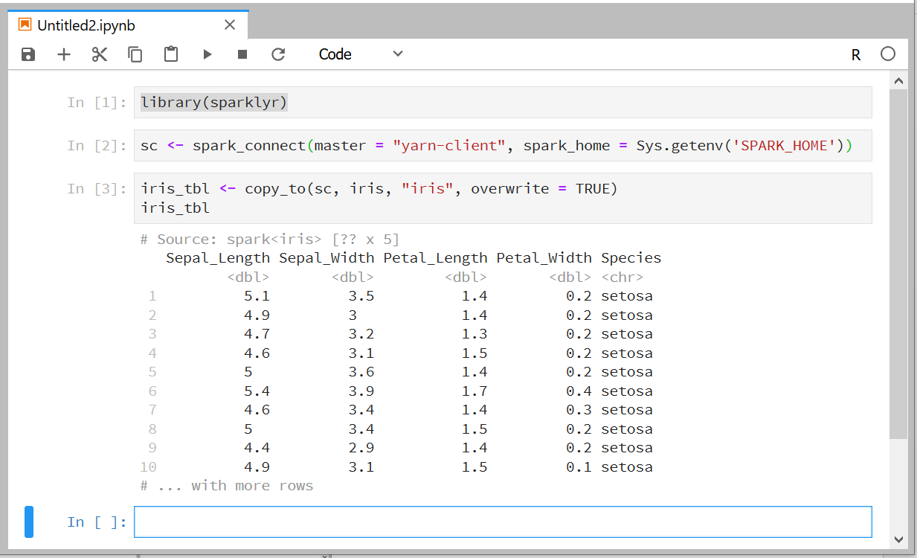The image size is (917, 558).
Task: Cut the selected cell with the scissors icon
Action: click(99, 54)
